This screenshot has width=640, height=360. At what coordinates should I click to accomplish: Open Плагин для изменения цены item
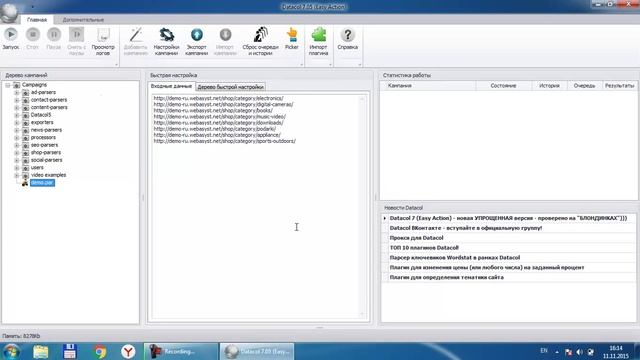(x=487, y=267)
